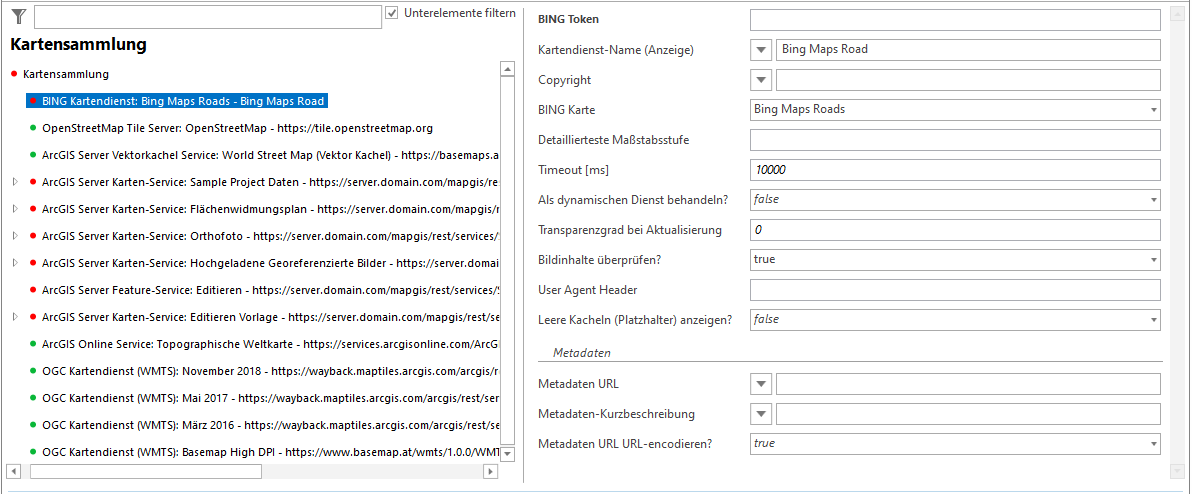Select OGC Kartendienst Basemap High DPI entry
Screen dimensions: 1192x494
[270, 451]
